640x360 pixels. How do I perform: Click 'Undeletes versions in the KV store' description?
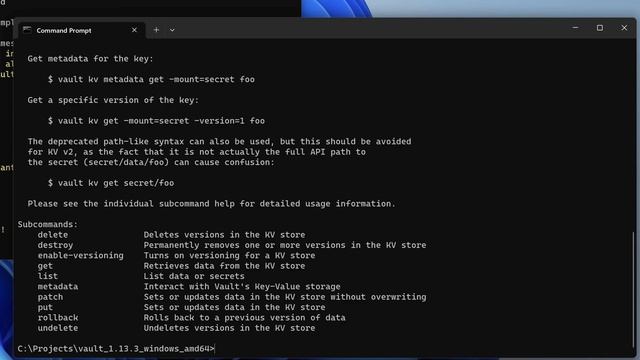tap(229, 328)
